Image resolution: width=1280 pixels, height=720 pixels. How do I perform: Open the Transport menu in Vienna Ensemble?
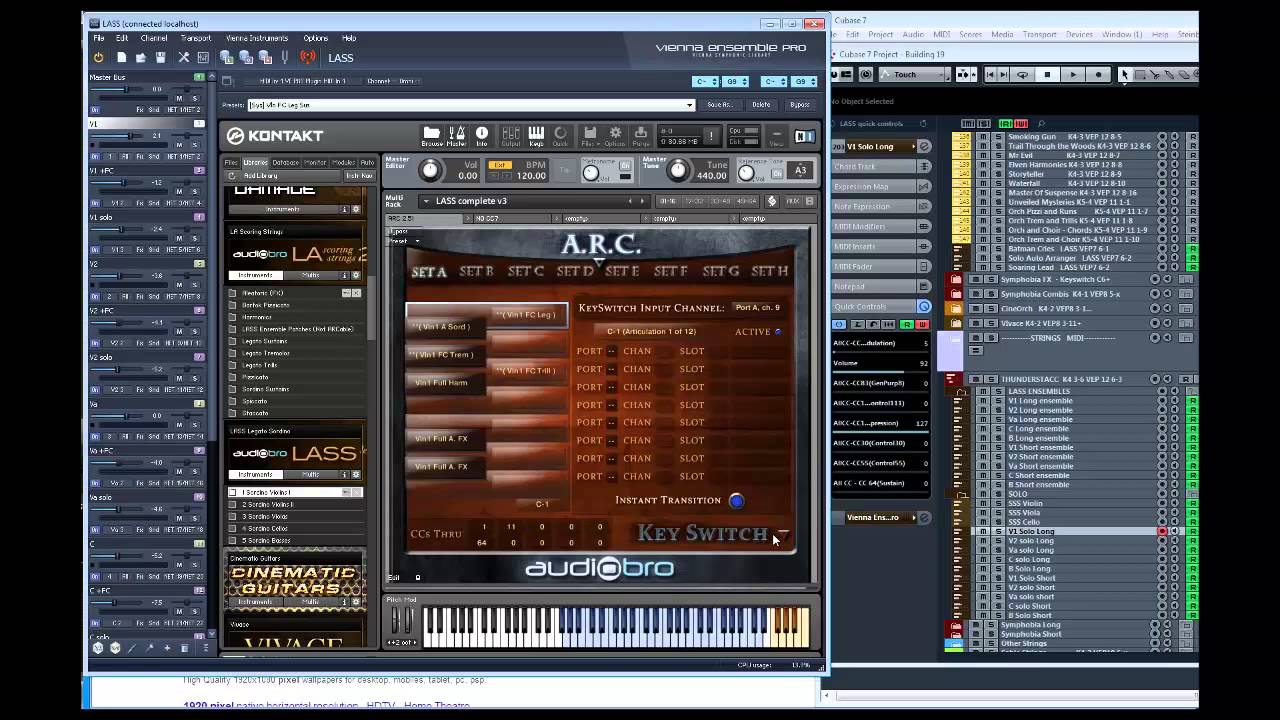[196, 38]
